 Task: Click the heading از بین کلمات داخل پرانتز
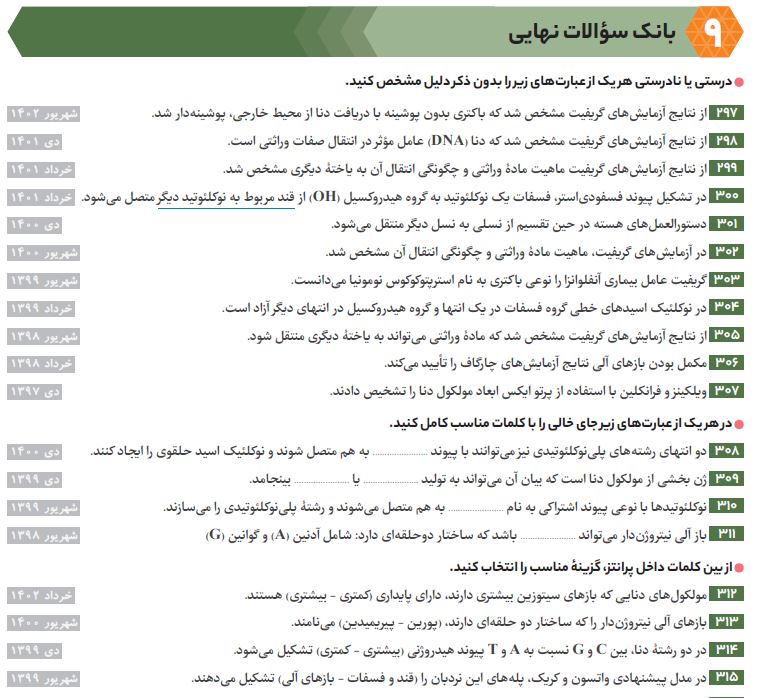591,567
